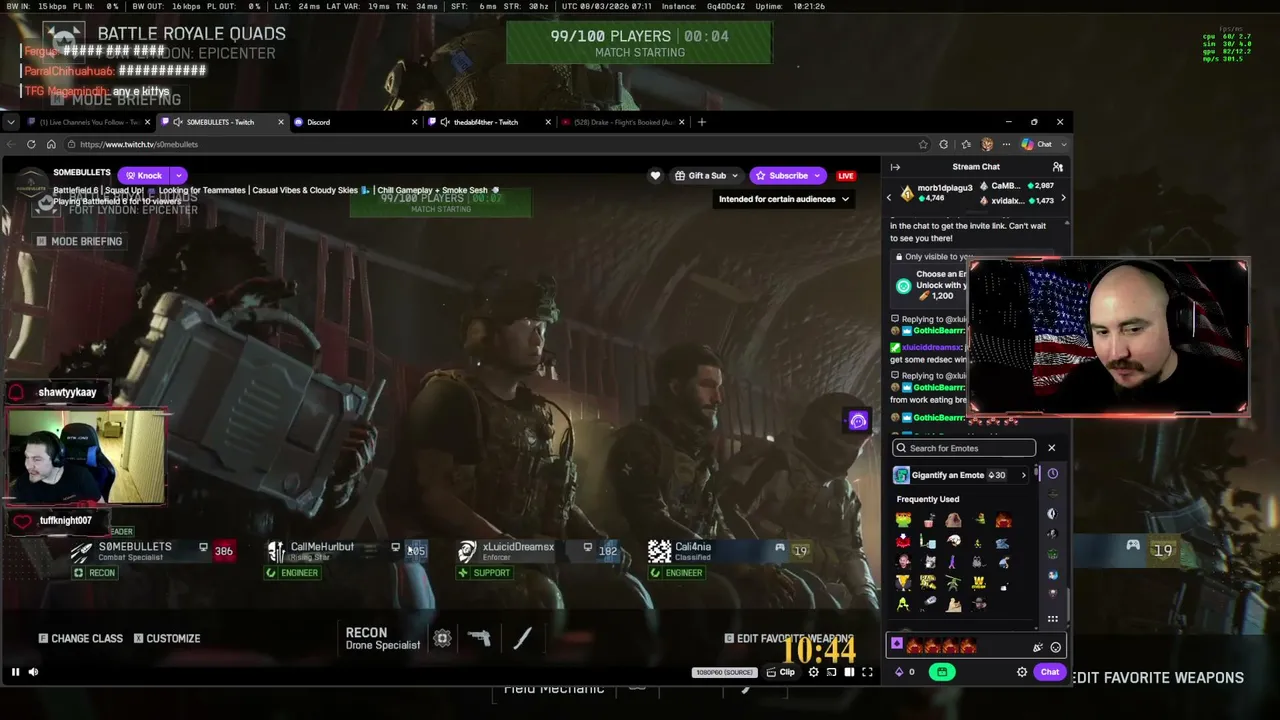Viewport: 1280px width, 720px height.
Task: Pick the frog emote in Frequently Used
Action: click(903, 520)
